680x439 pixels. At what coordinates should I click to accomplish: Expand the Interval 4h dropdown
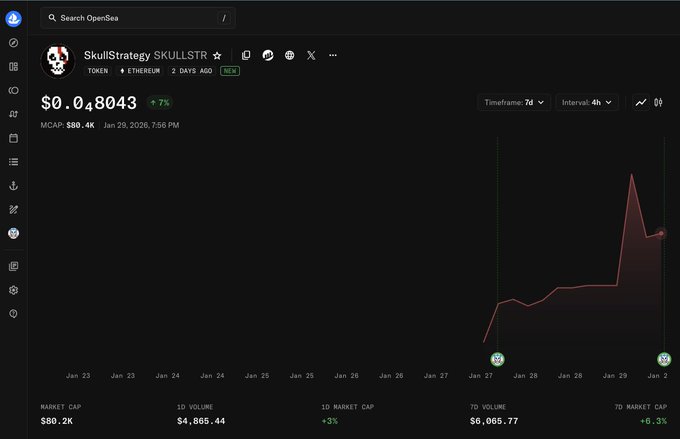point(587,102)
